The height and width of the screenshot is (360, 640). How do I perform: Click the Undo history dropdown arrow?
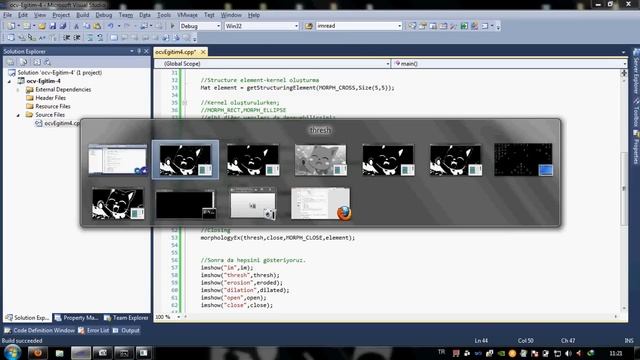pyautogui.click(x=119, y=26)
